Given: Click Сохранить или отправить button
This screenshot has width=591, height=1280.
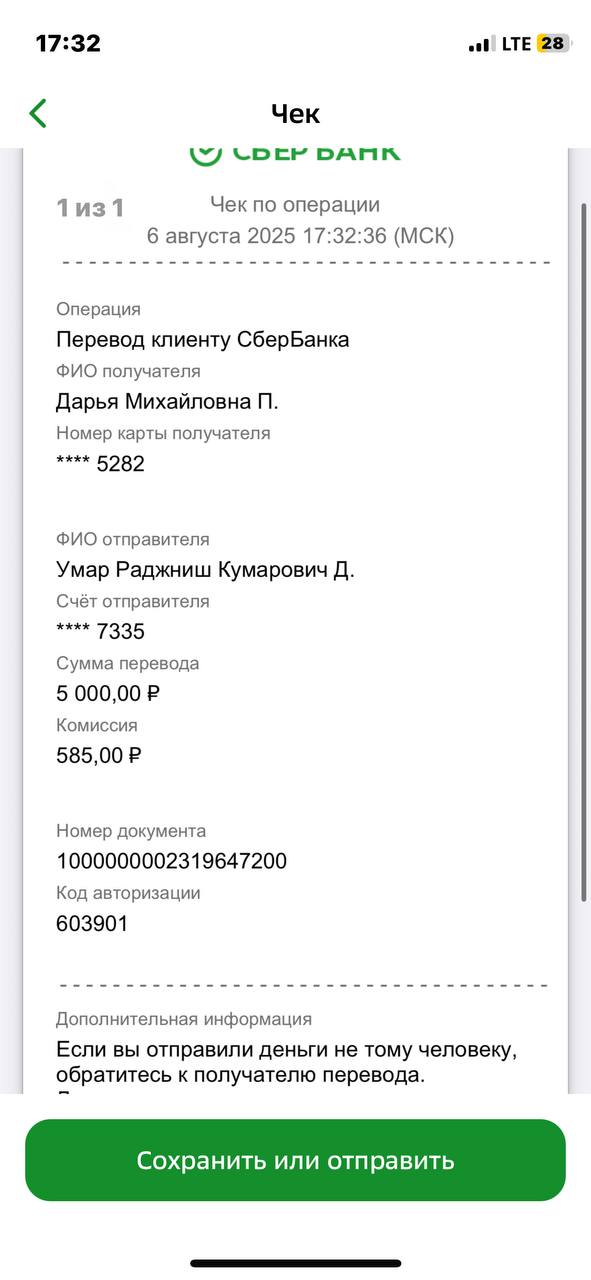Looking at the screenshot, I should pyautogui.click(x=295, y=1160).
